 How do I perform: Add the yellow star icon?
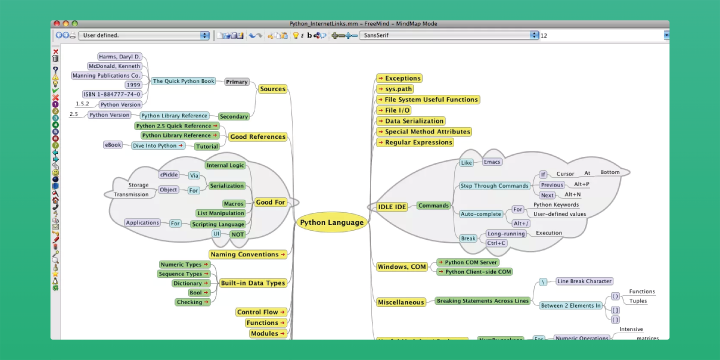[x=56, y=275]
